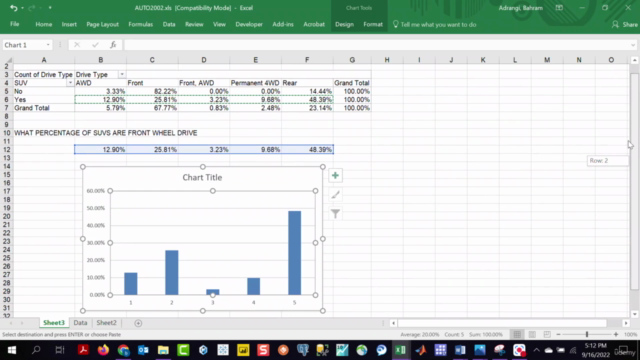This screenshot has height=360, width=640.
Task: Switch to Normal view icon in status bar
Action: tap(517, 335)
